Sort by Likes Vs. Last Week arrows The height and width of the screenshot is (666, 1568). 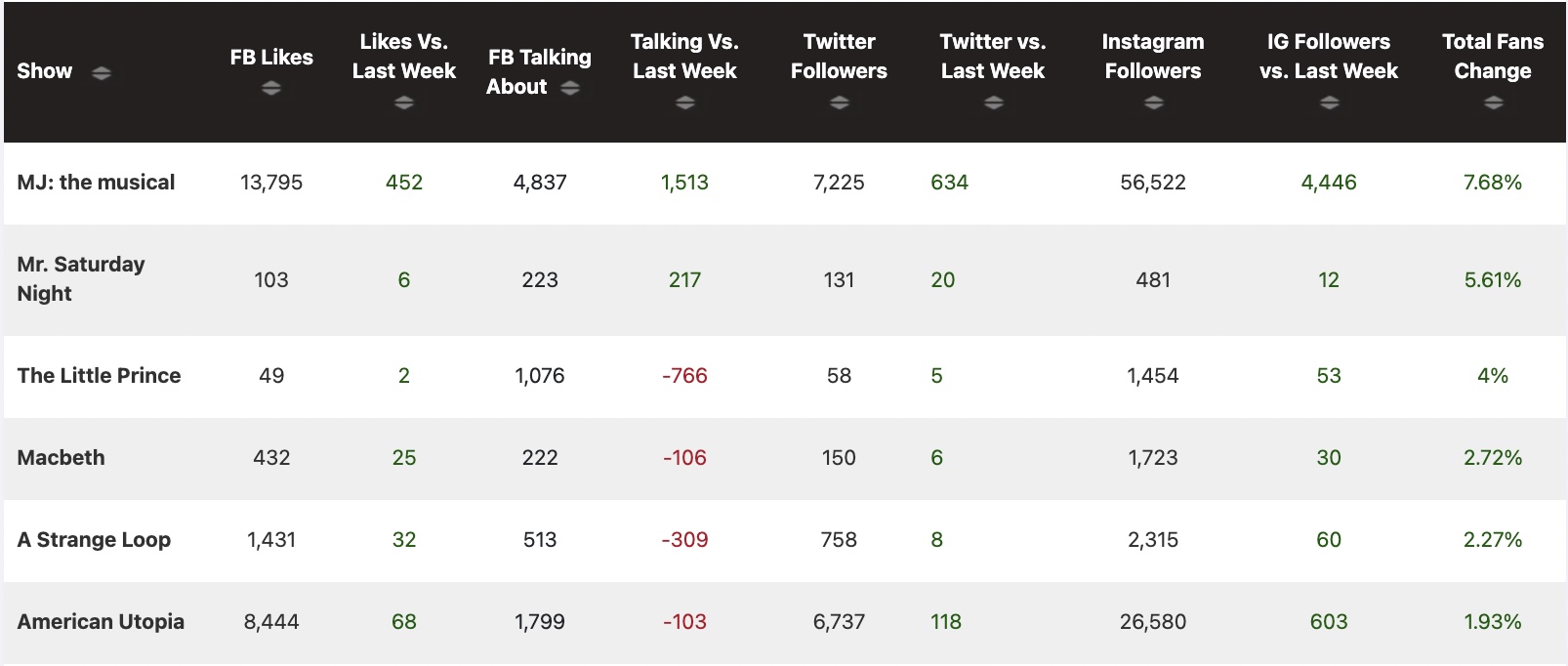tap(403, 103)
